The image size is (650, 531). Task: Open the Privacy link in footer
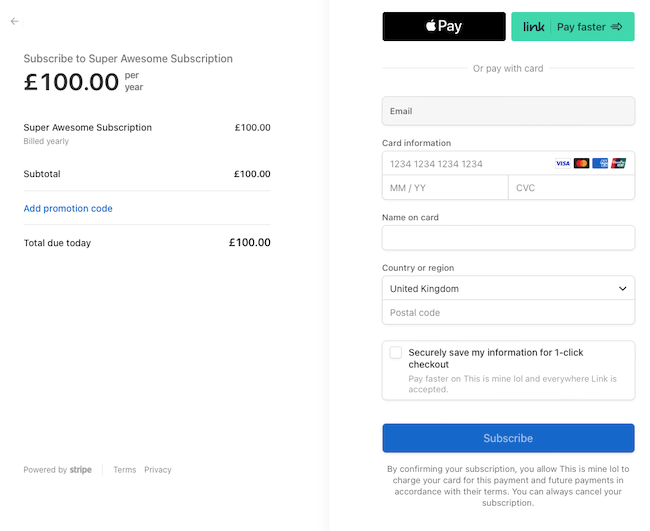coord(158,470)
